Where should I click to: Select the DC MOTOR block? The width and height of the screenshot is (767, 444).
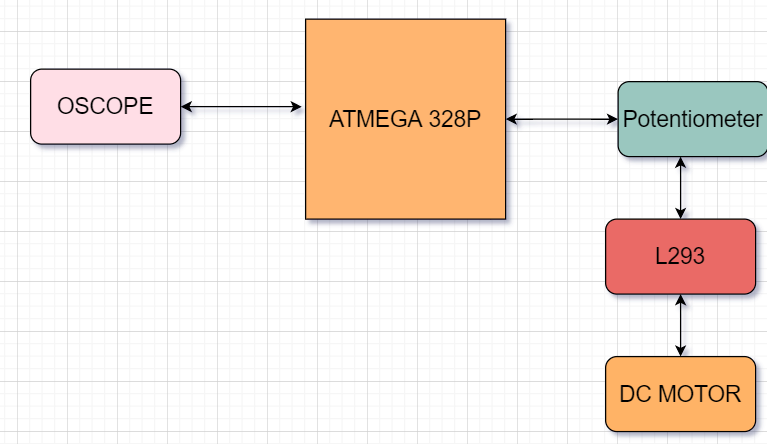click(680, 394)
